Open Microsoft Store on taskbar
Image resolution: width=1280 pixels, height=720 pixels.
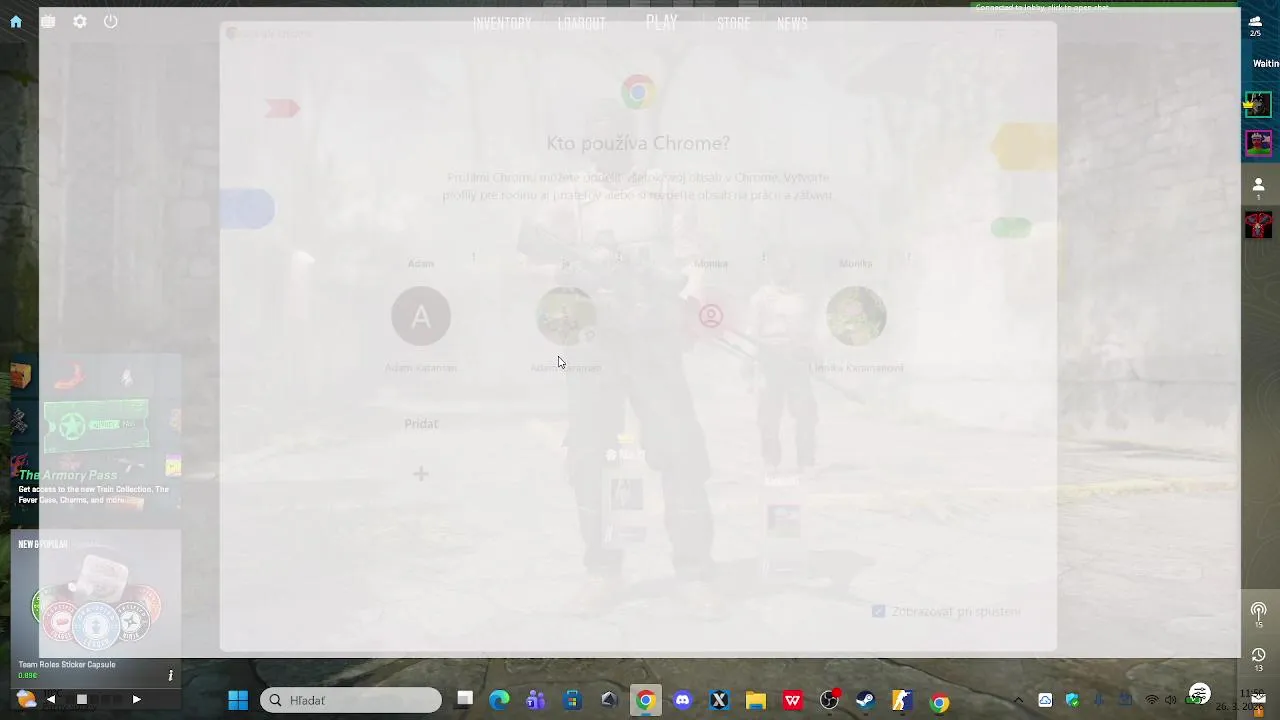click(572, 700)
